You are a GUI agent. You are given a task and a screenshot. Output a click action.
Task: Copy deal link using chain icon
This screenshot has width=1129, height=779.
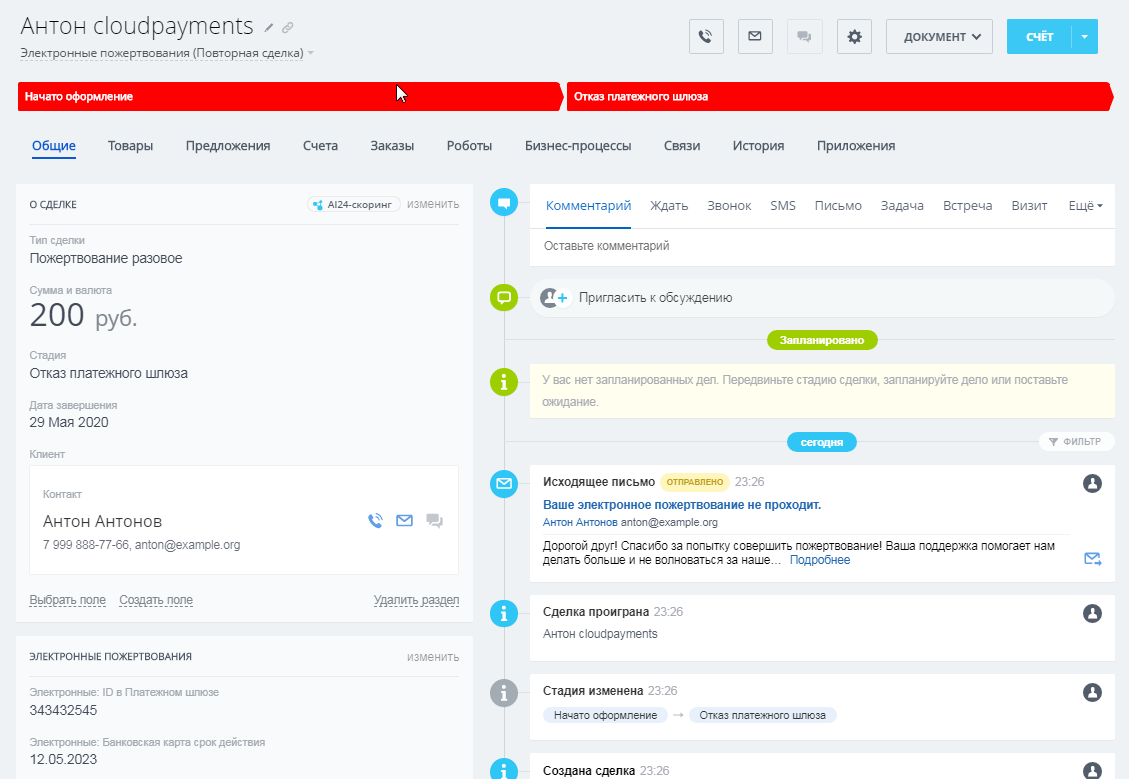pyautogui.click(x=288, y=28)
